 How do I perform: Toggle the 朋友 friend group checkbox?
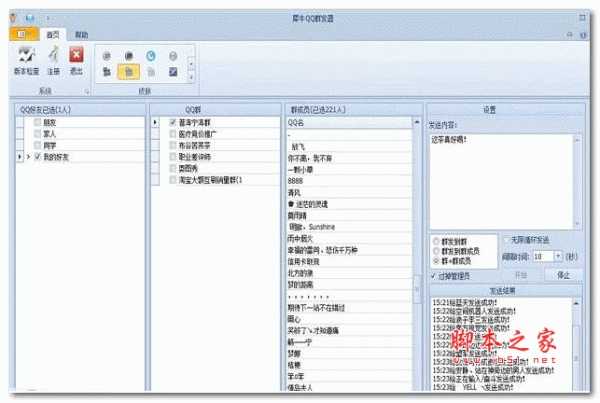click(37, 122)
